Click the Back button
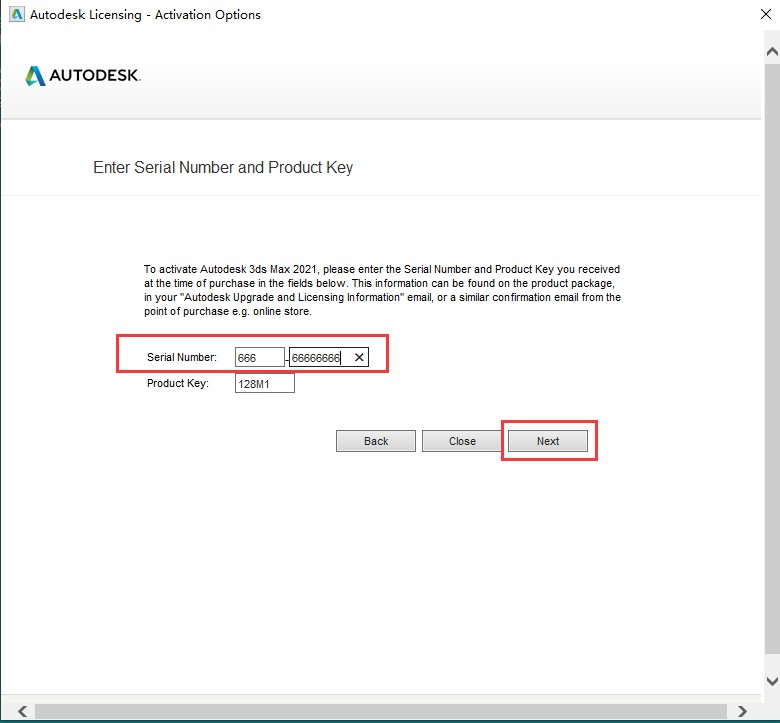The image size is (780, 723). coord(376,441)
